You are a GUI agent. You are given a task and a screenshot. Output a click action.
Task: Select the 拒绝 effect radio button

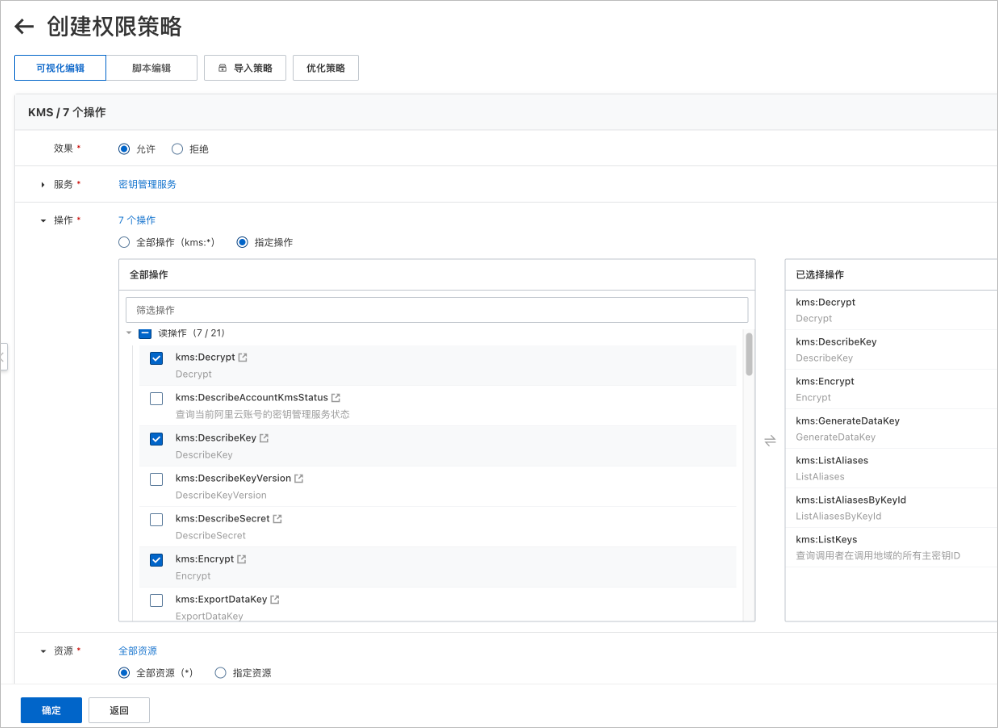(177, 149)
